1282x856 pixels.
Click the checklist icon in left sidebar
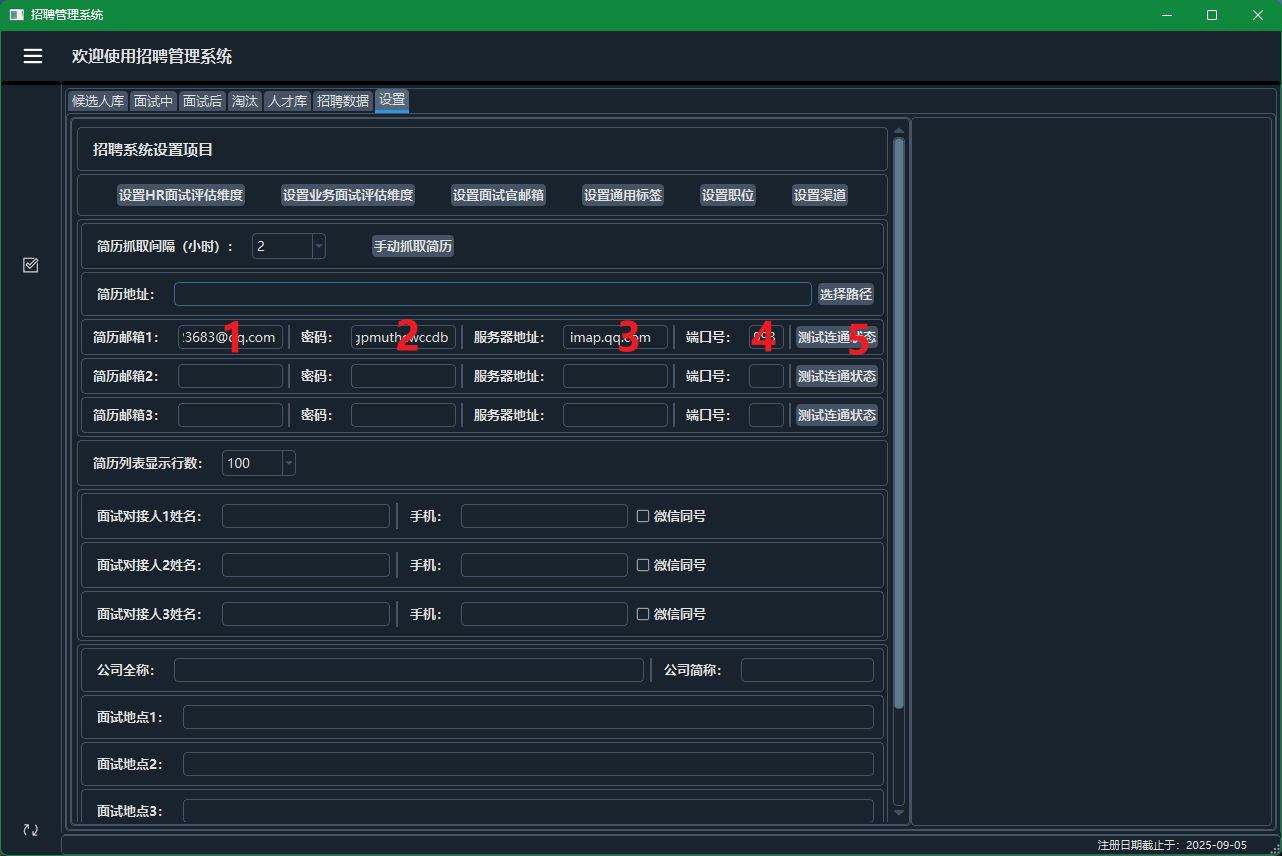[31, 265]
